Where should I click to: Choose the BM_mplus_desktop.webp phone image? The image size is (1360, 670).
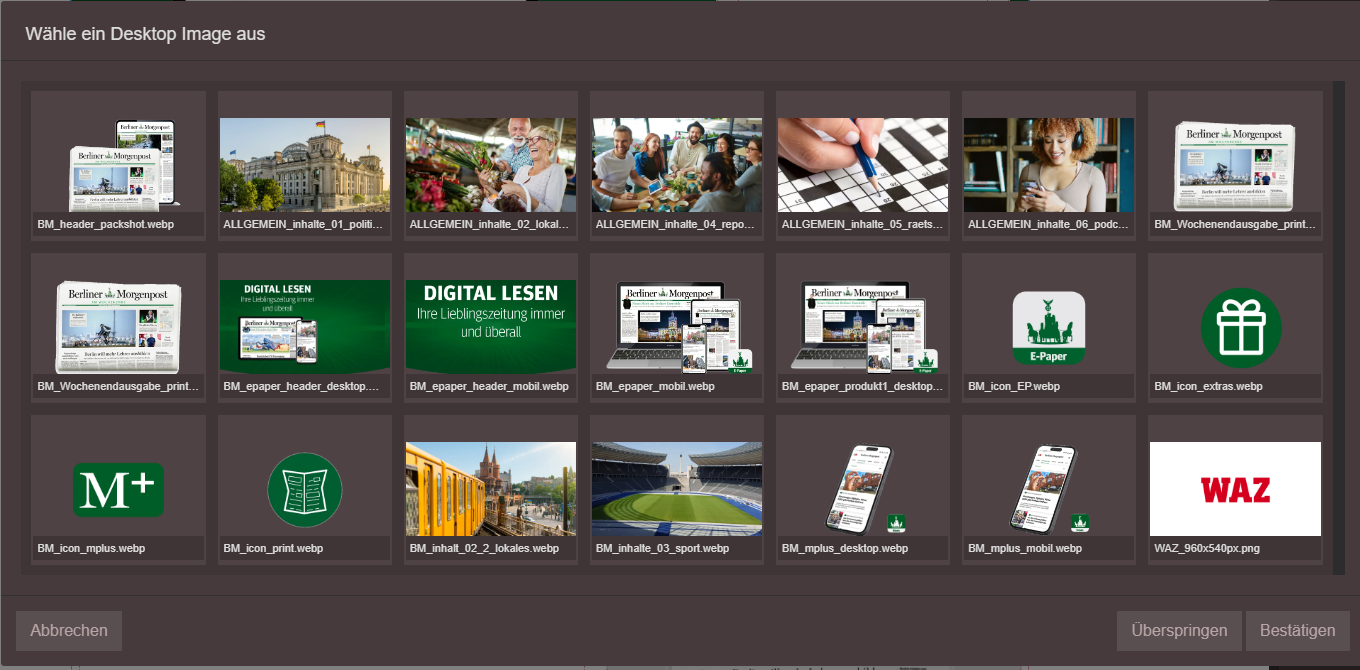[862, 489]
